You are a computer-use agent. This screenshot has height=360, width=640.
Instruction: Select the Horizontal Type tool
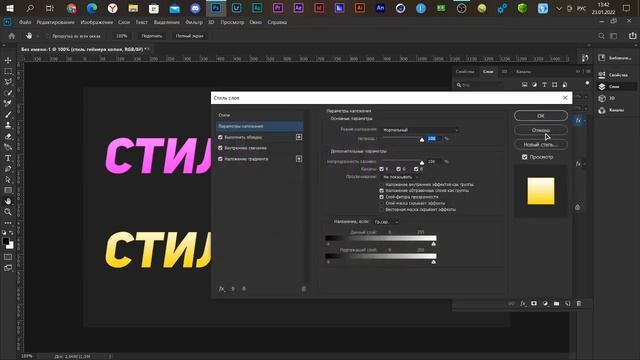tap(8, 158)
